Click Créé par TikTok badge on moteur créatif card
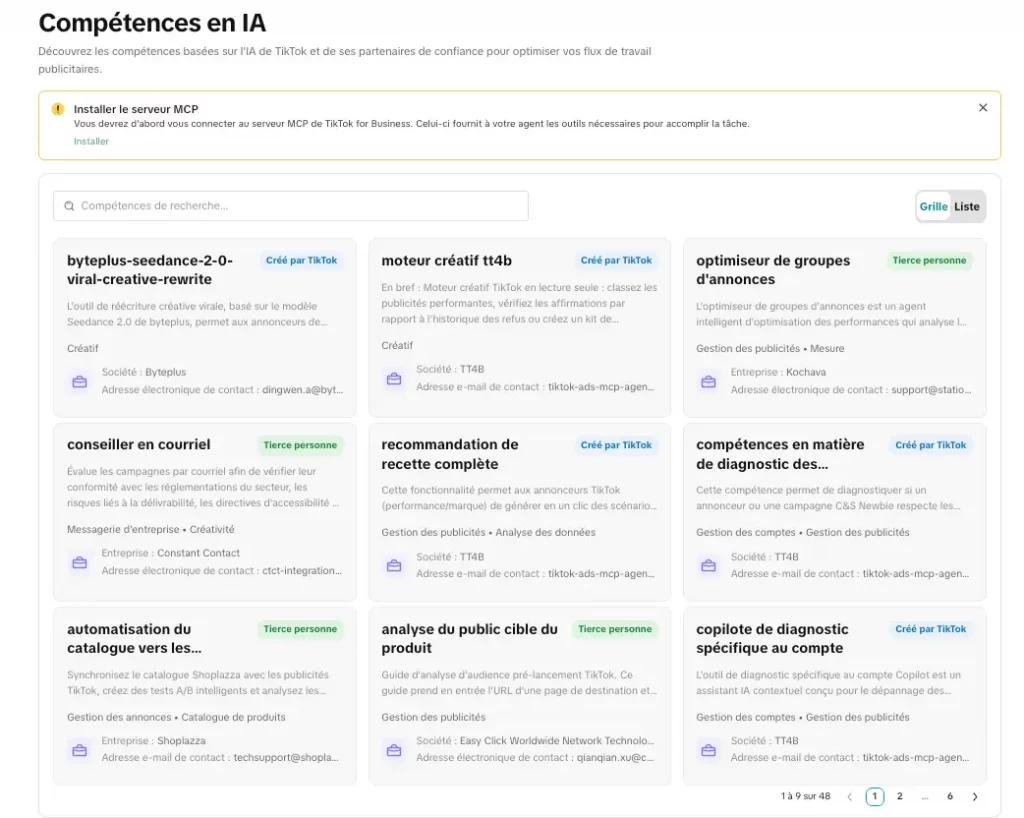Viewport: 1024px width, 818px height. coord(616,260)
